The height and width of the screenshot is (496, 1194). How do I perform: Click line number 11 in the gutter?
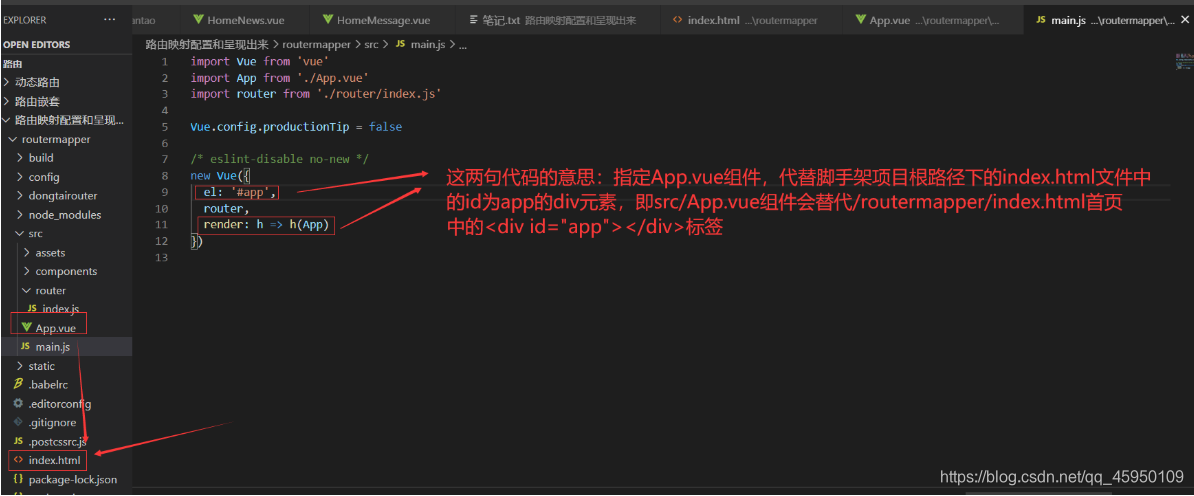pos(161,225)
